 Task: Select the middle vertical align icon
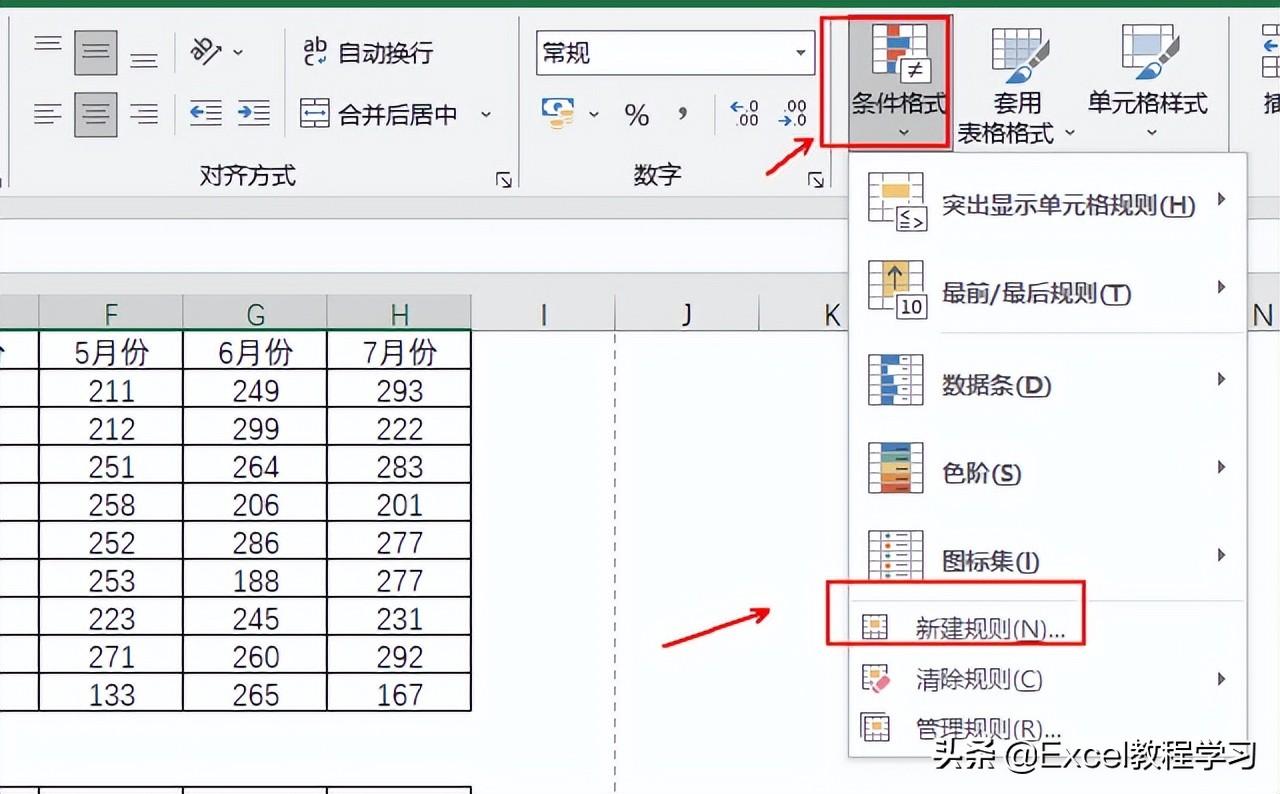pos(96,52)
